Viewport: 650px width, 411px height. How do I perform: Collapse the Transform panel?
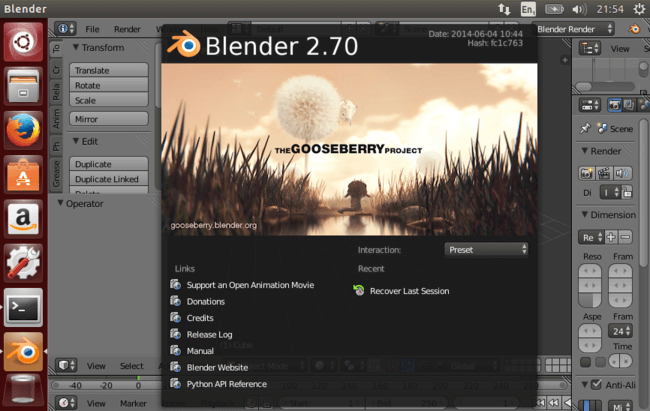pyautogui.click(x=76, y=47)
